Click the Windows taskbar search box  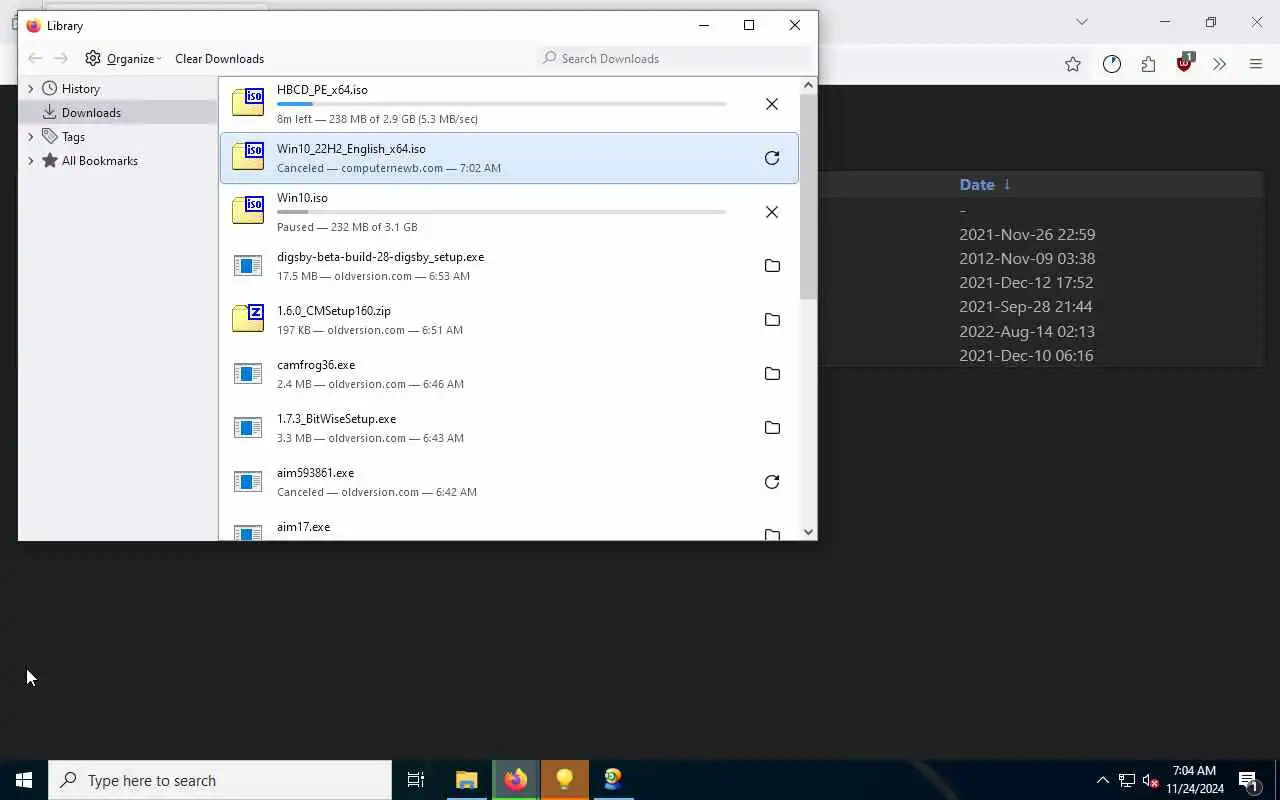click(220, 780)
